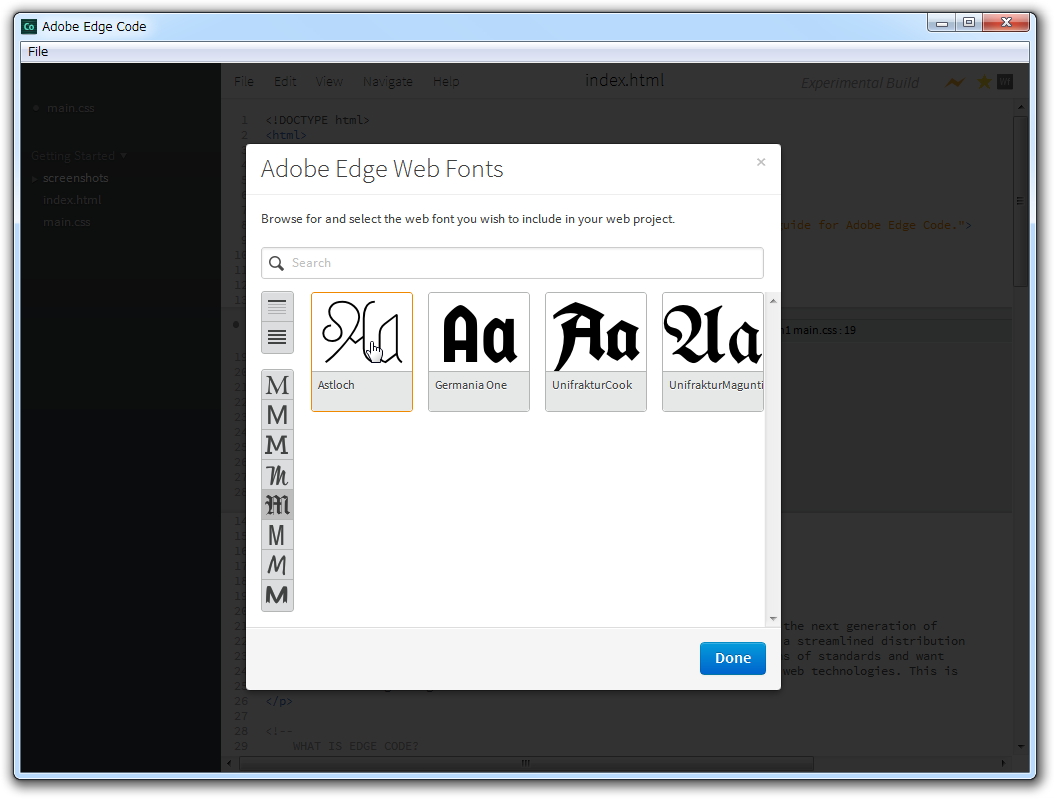Open the Navigate menu
The height and width of the screenshot is (799, 1054).
pyautogui.click(x=388, y=81)
